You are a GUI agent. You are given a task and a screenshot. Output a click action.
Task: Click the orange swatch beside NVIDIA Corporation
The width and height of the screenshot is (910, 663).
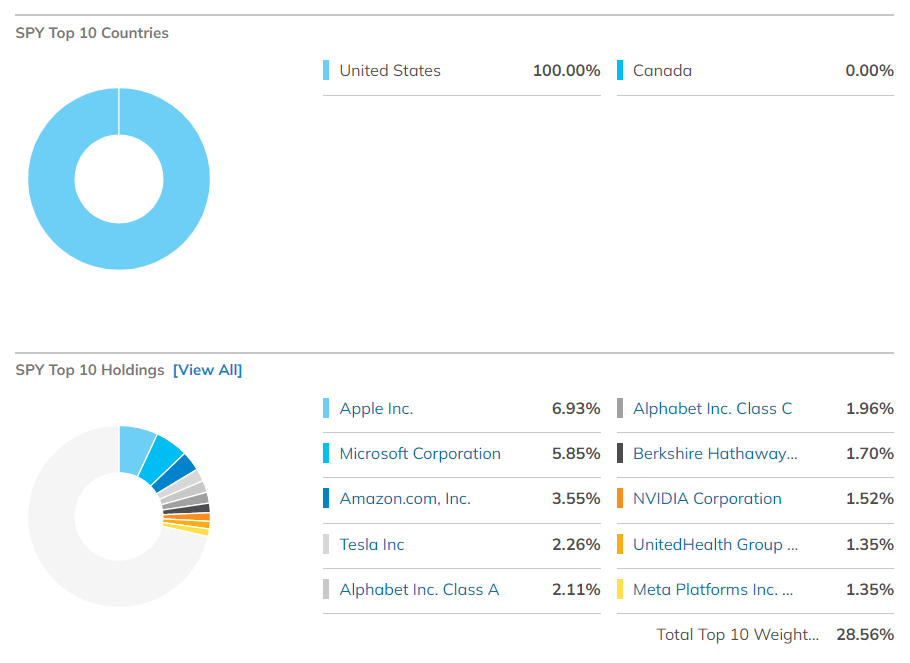[x=620, y=498]
